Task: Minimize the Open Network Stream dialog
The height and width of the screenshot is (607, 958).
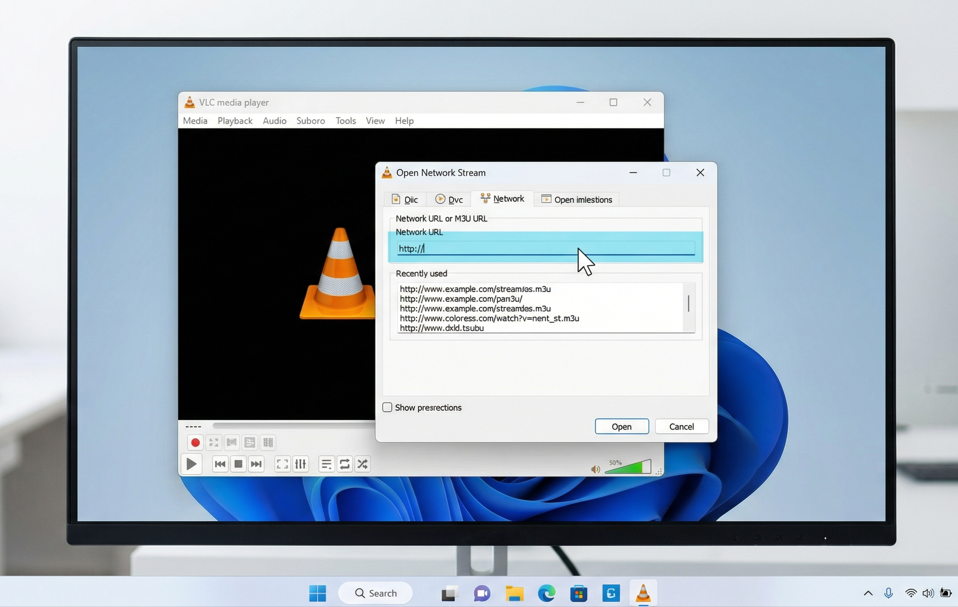Action: (633, 173)
